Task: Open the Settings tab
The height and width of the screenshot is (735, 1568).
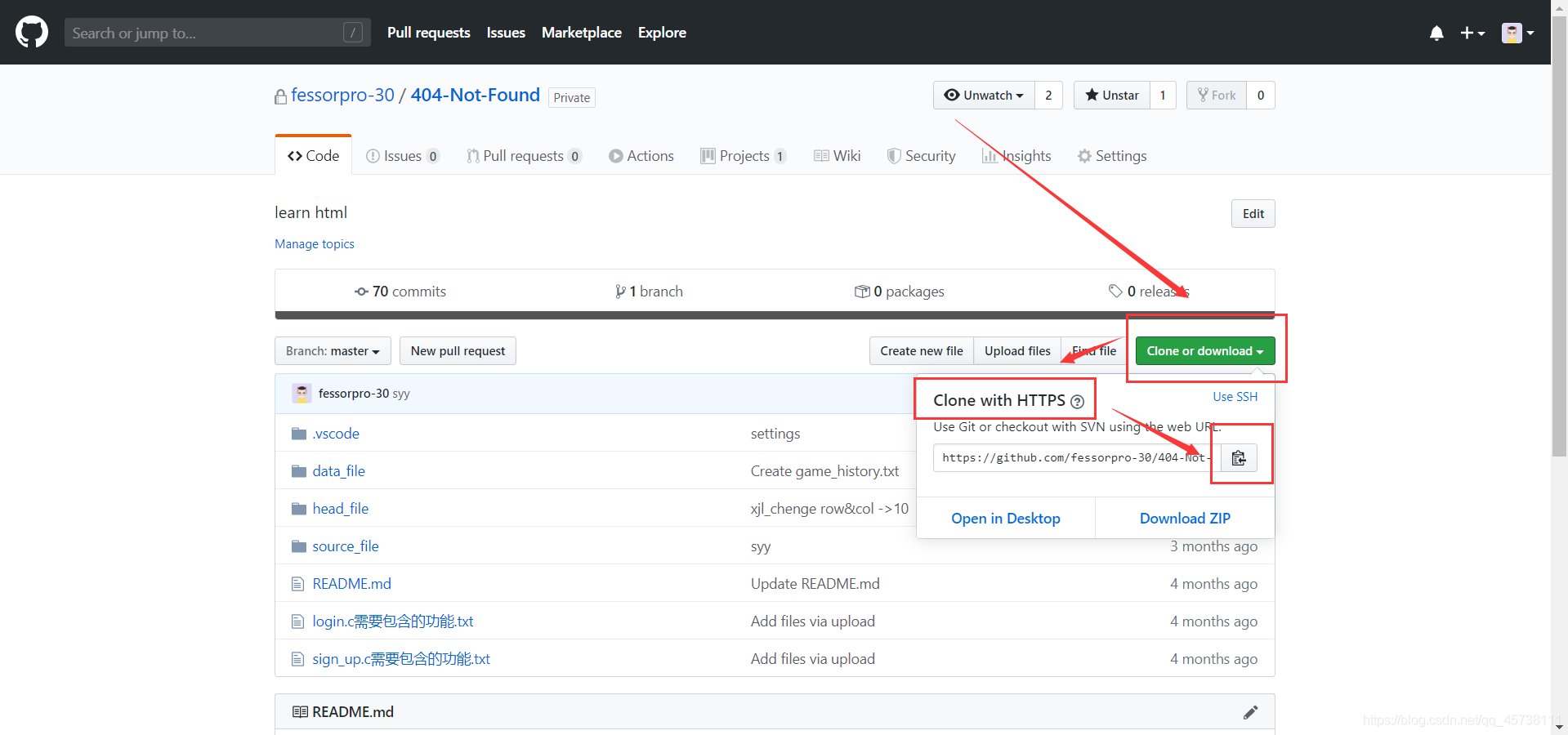Action: coord(1112,156)
